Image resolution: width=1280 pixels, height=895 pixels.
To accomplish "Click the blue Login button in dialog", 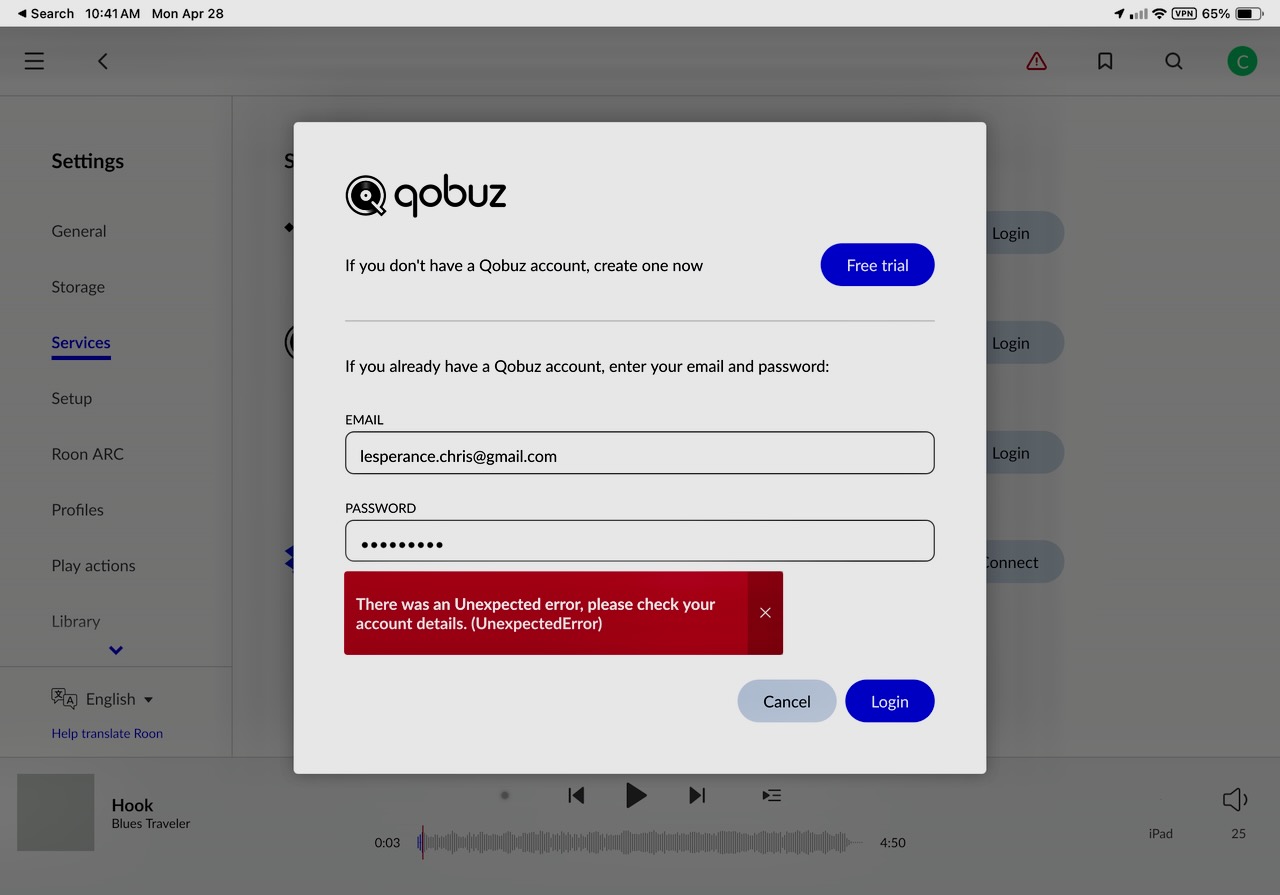I will coord(890,701).
